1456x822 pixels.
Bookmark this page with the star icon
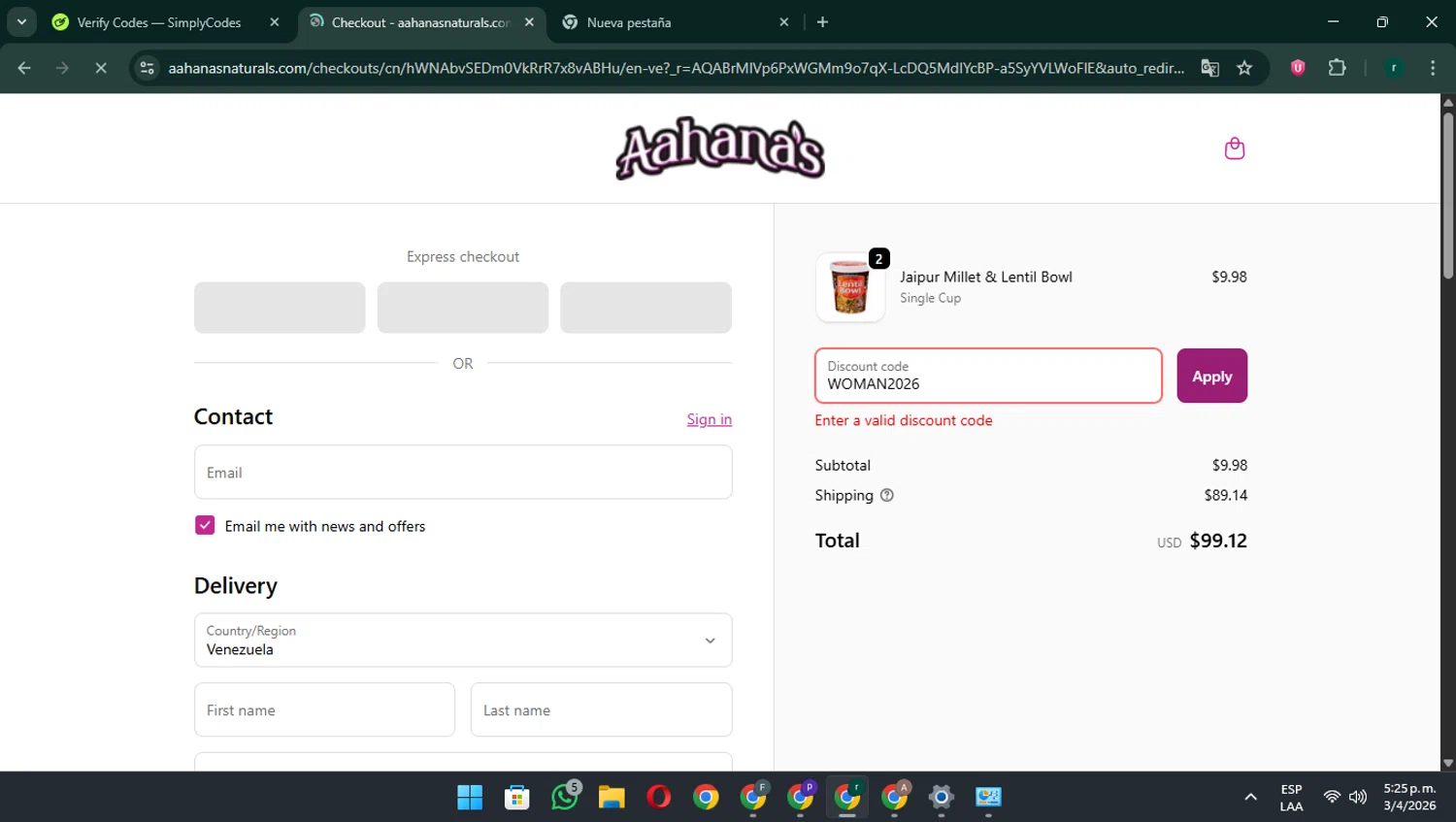coord(1244,68)
